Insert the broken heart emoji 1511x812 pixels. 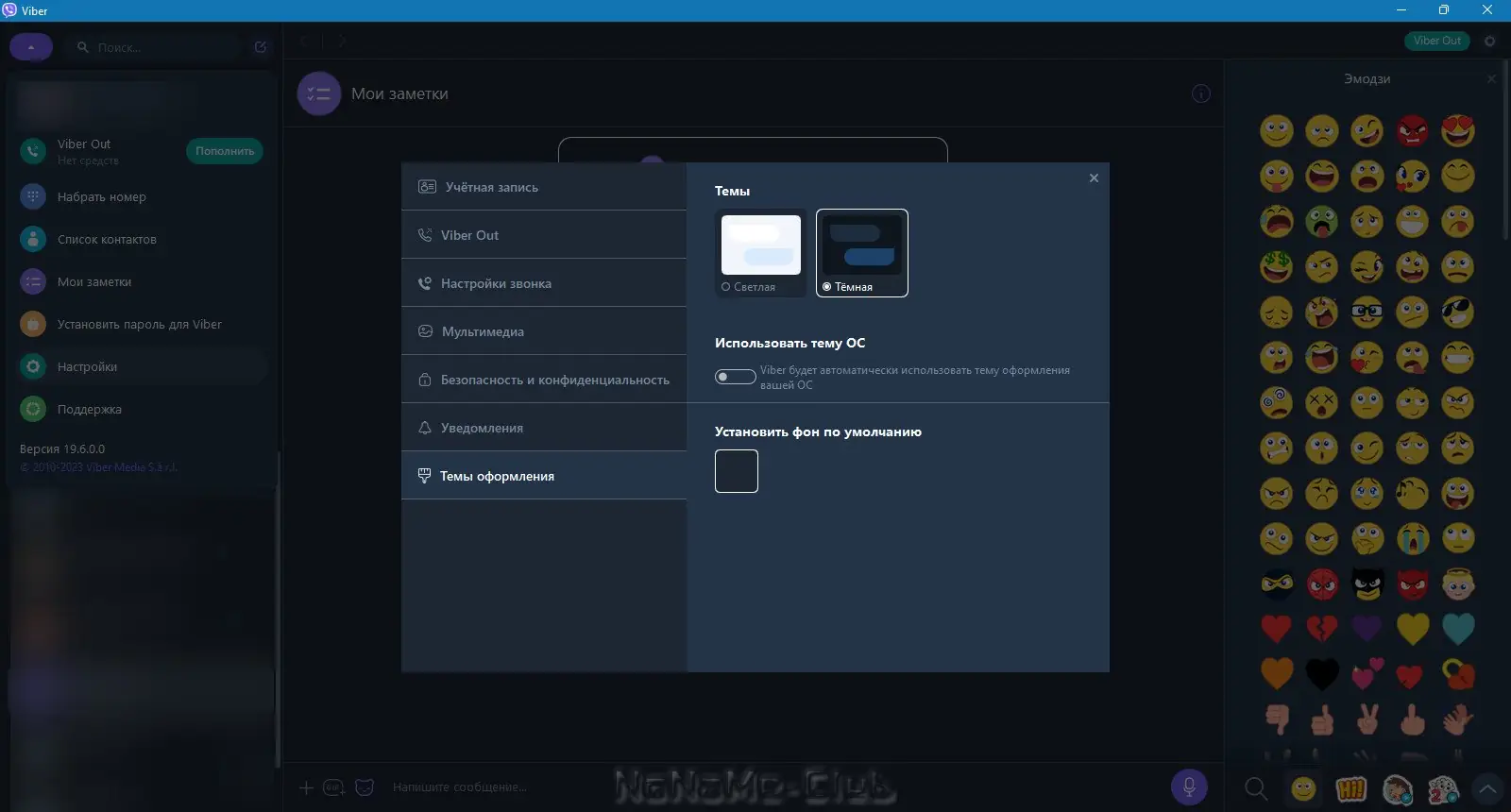(x=1322, y=629)
